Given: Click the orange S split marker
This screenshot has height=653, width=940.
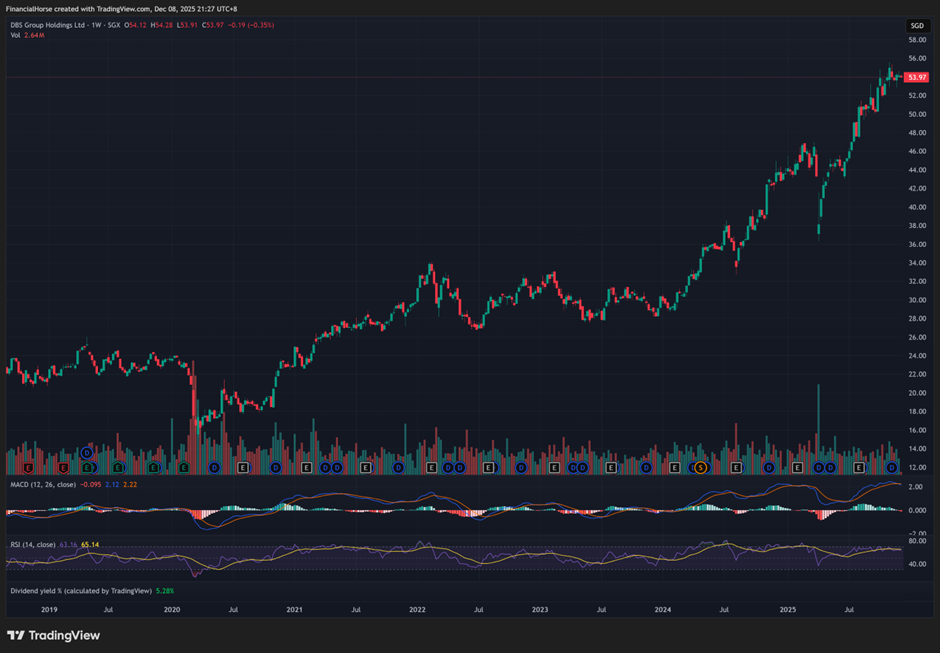Looking at the screenshot, I should [701, 467].
